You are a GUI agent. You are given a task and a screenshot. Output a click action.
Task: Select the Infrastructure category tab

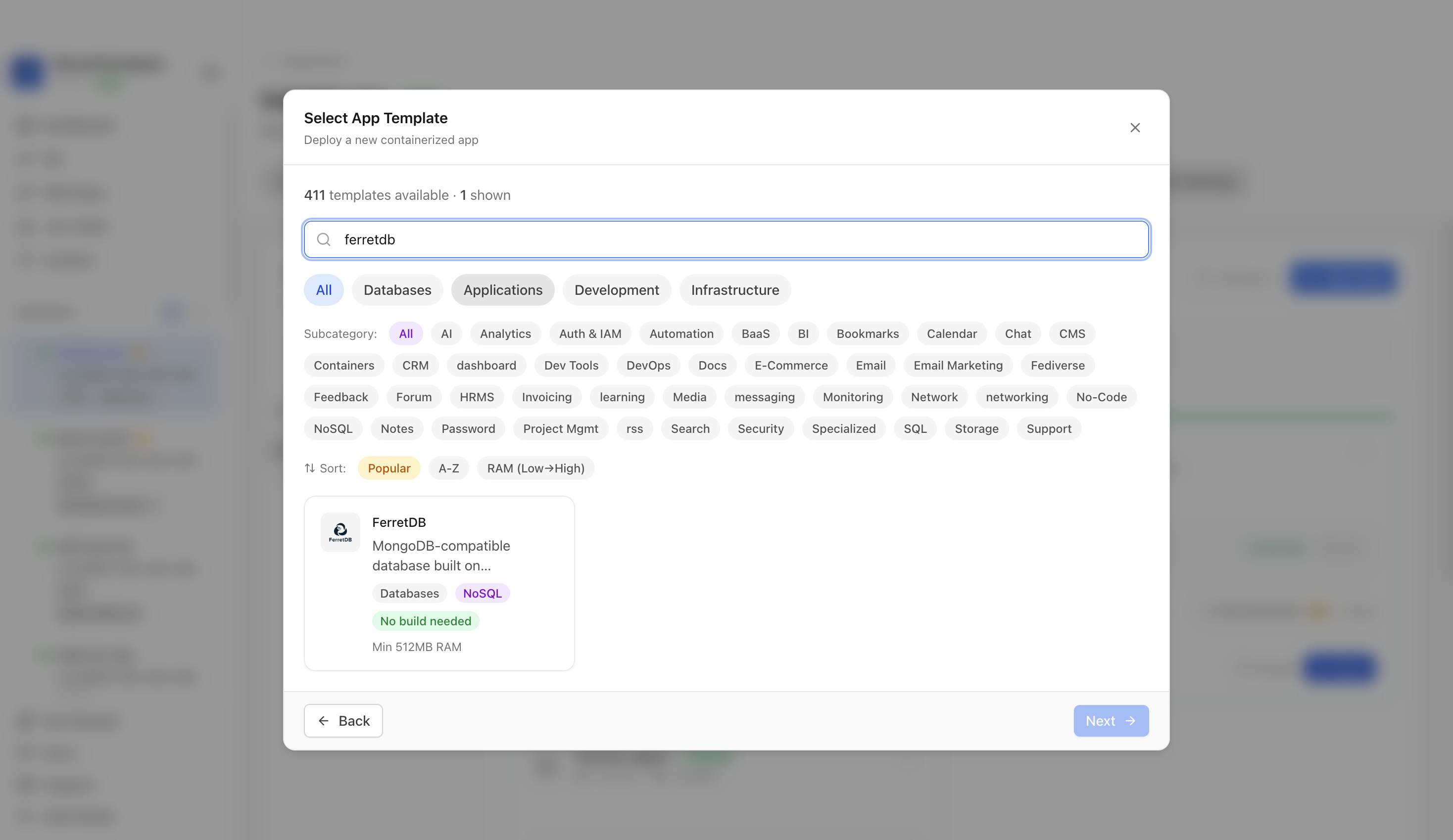tap(735, 290)
